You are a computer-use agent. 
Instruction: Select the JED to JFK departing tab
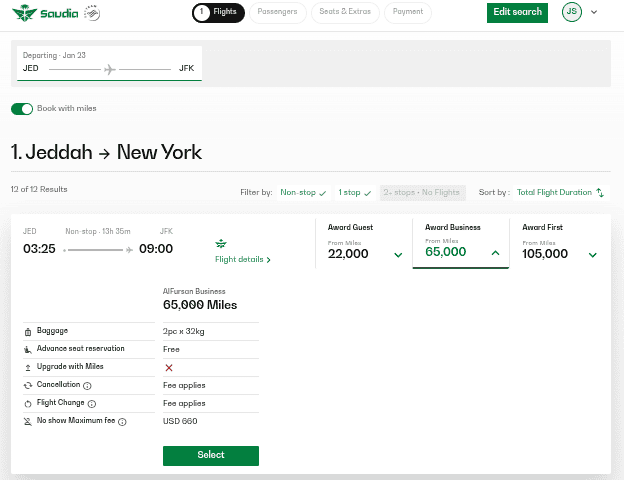[x=109, y=63]
